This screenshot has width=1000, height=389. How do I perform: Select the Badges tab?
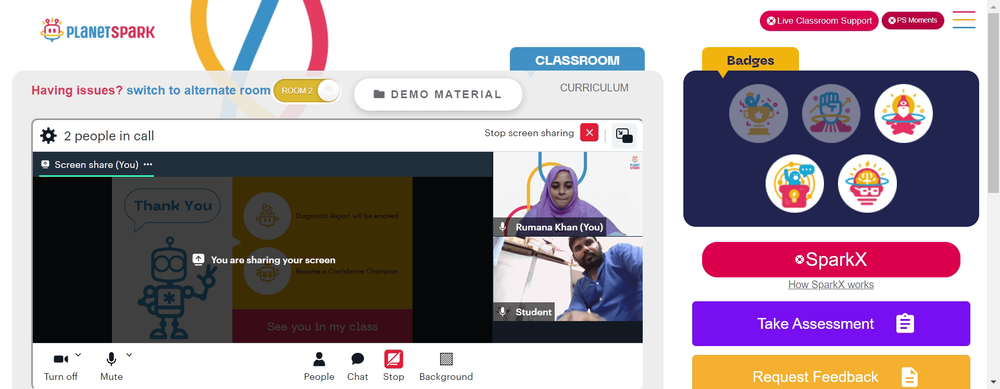tap(750, 61)
